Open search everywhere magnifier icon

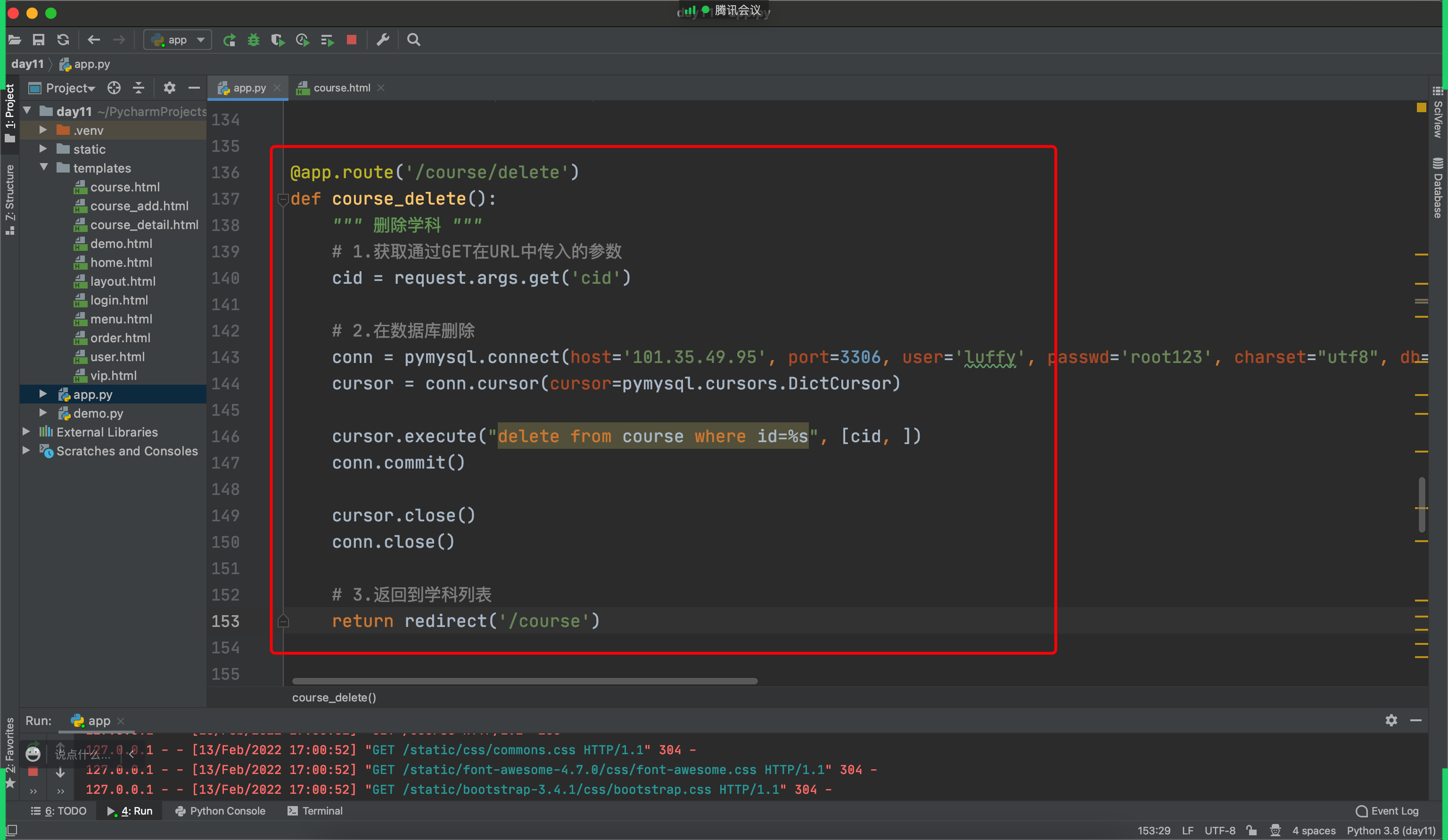coord(413,40)
